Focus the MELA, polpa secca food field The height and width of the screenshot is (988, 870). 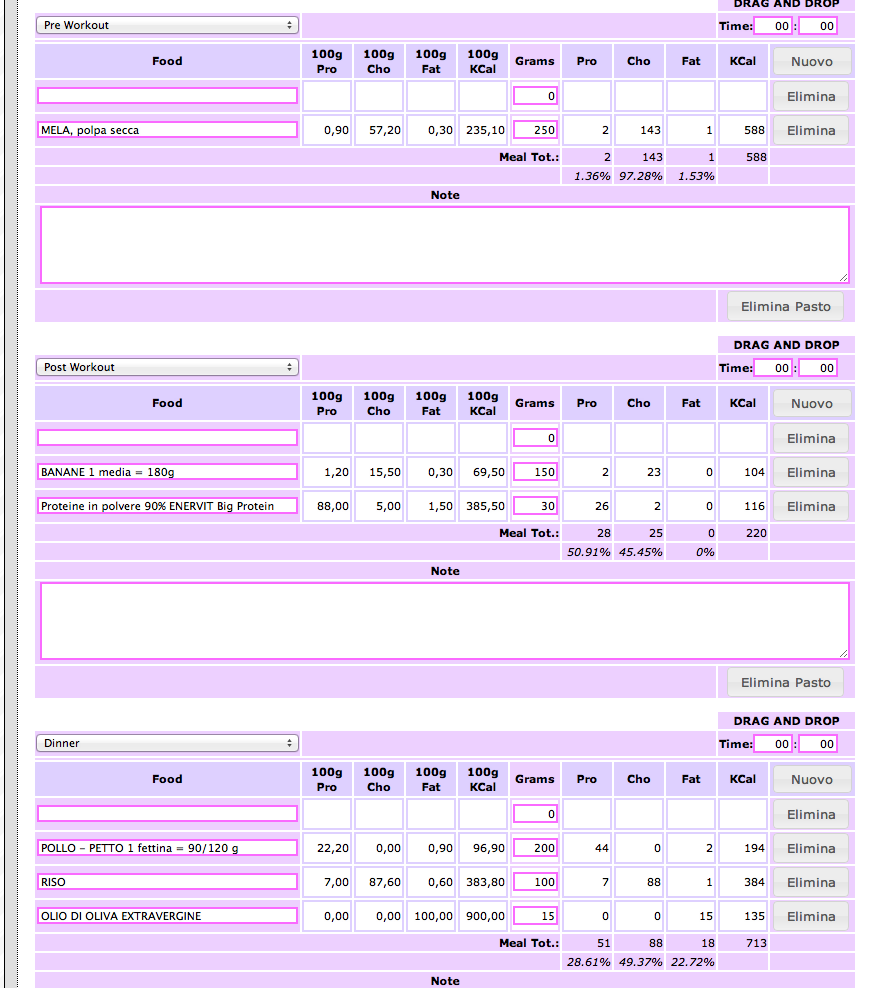point(167,130)
